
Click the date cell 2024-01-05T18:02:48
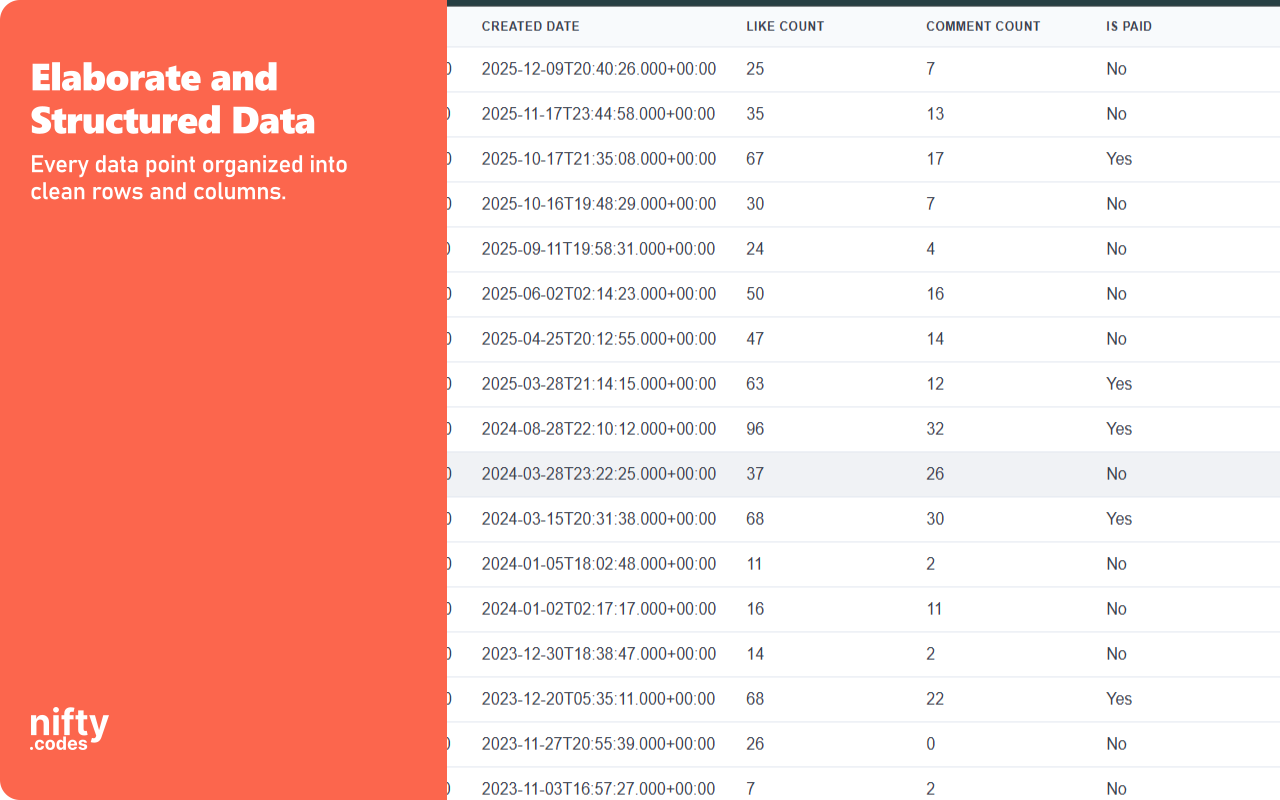600,563
